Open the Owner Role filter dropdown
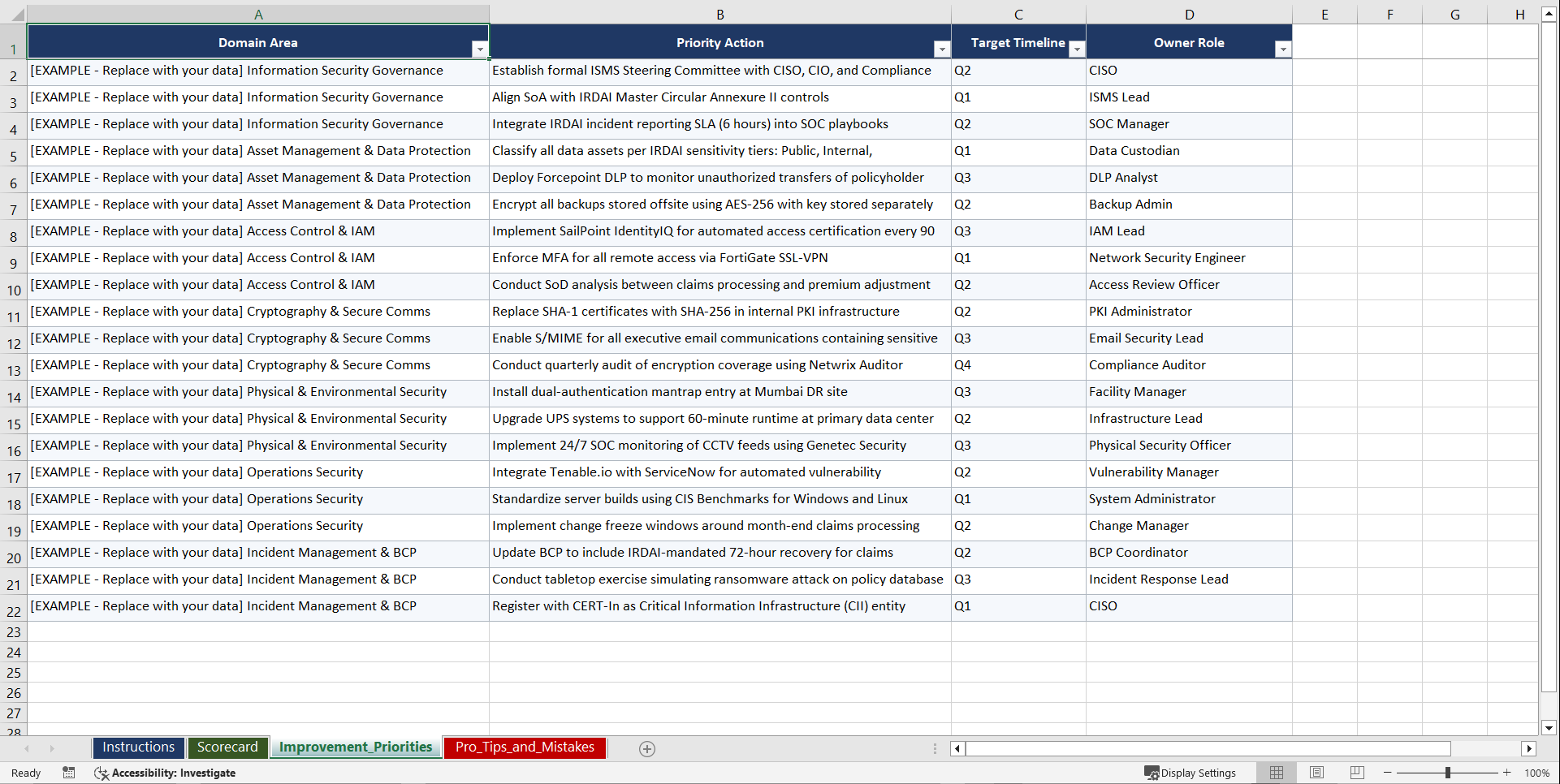This screenshot has width=1560, height=784. 1283,49
